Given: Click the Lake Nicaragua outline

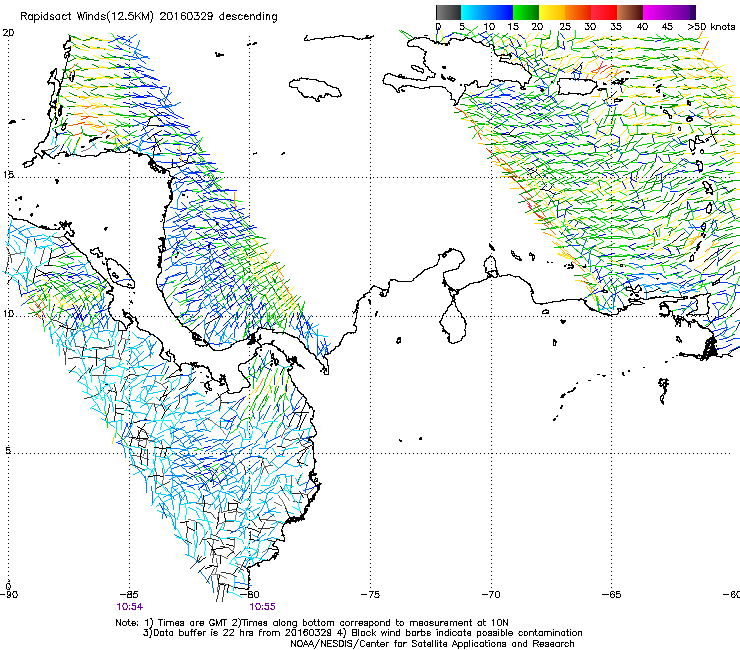Looking at the screenshot, I should click(121, 272).
